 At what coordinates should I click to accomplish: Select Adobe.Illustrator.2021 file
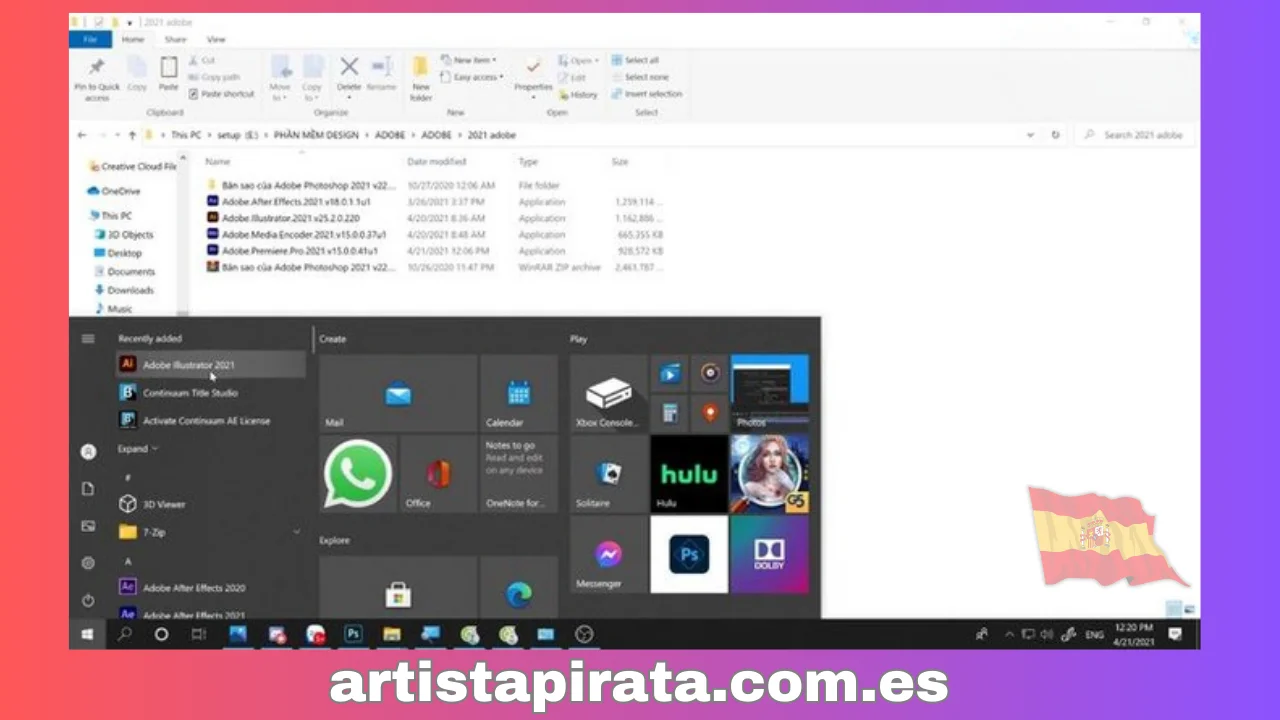[290, 218]
